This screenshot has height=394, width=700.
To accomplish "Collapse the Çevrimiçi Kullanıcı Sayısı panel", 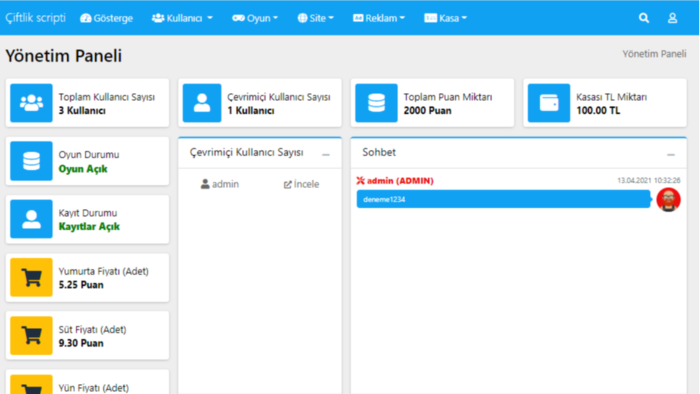I will [326, 154].
